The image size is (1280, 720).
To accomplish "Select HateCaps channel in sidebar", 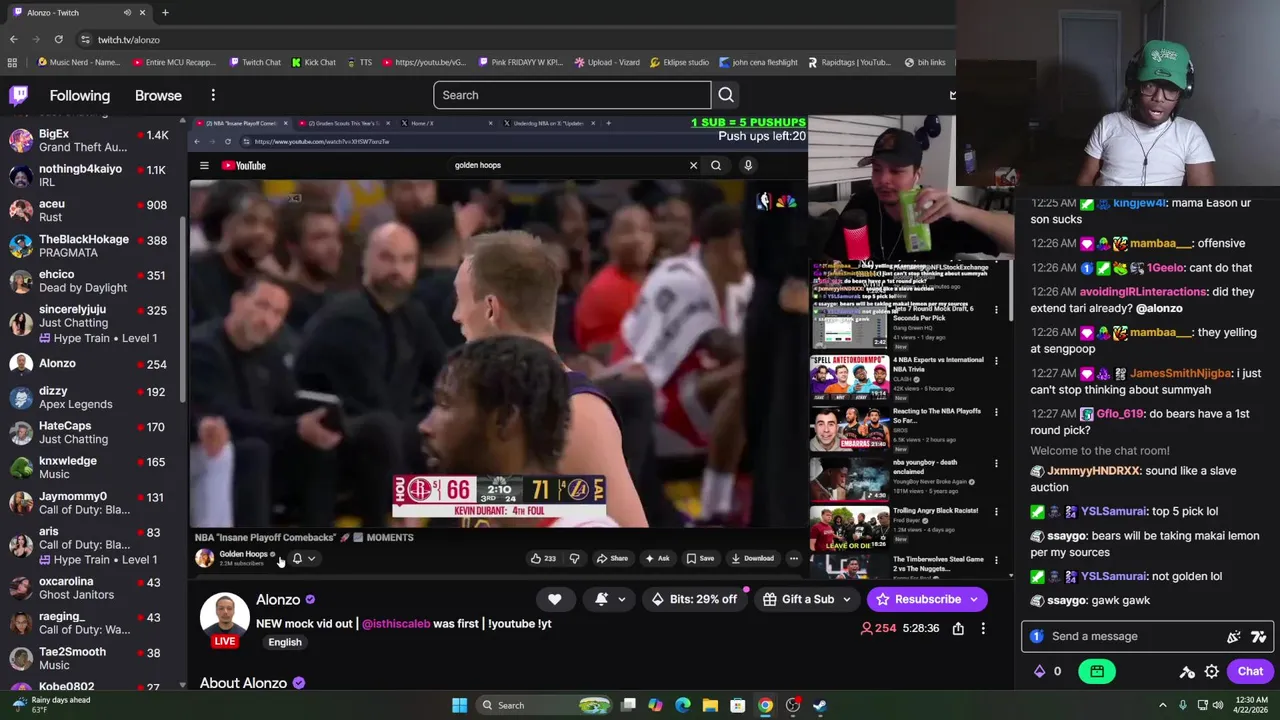I will click(90, 432).
